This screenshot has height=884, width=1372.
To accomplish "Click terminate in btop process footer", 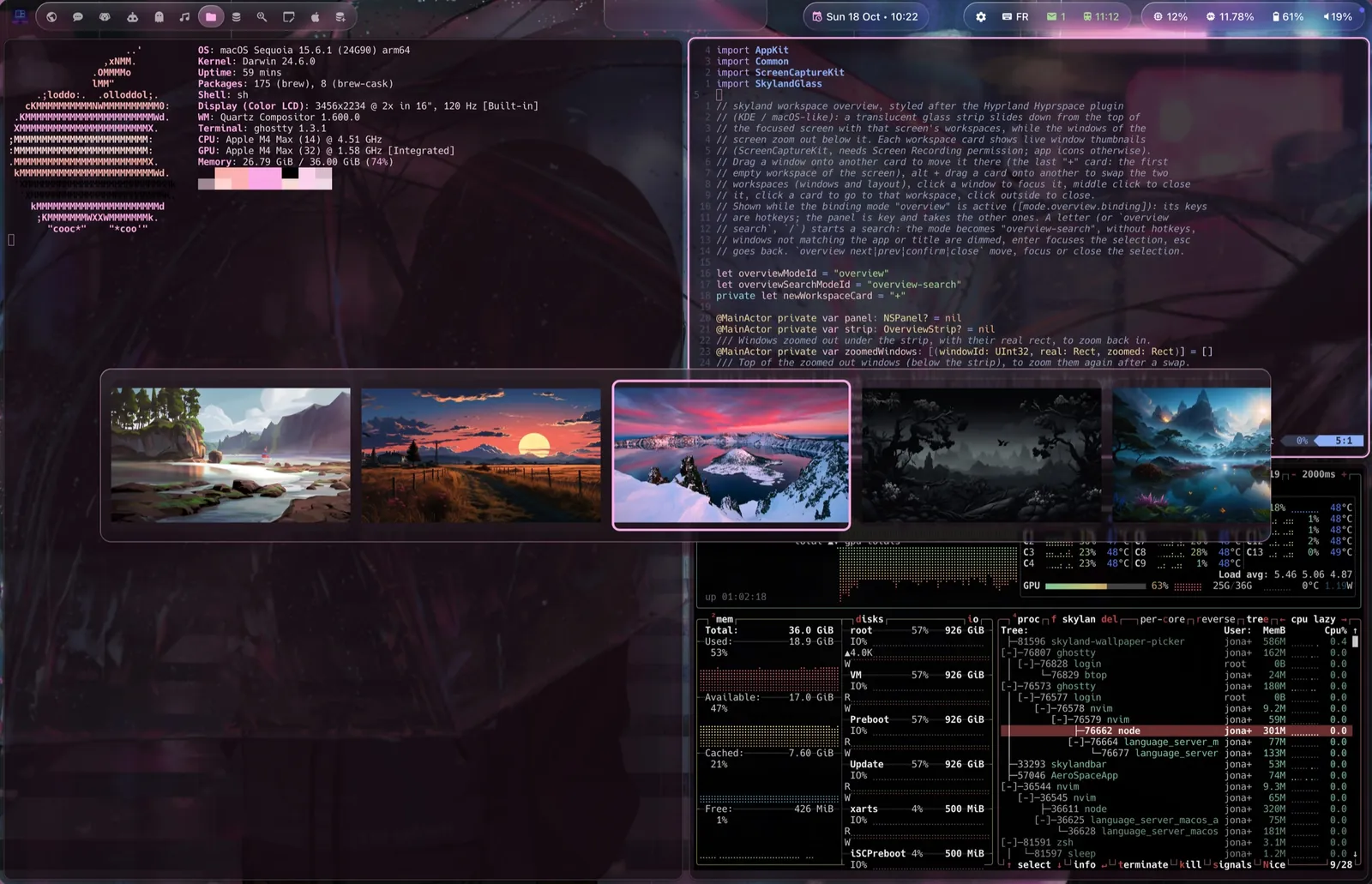I will click(x=1143, y=864).
